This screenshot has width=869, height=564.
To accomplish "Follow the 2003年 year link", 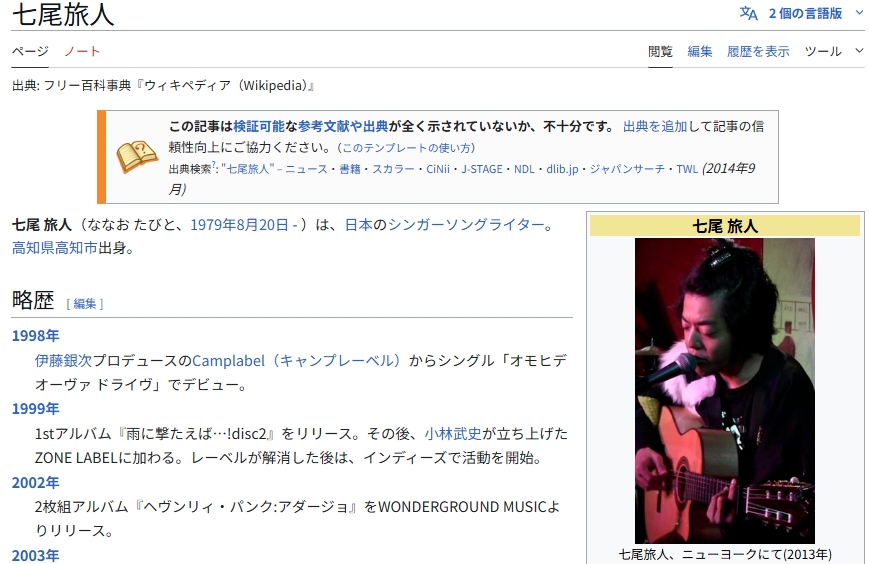I will point(35,556).
